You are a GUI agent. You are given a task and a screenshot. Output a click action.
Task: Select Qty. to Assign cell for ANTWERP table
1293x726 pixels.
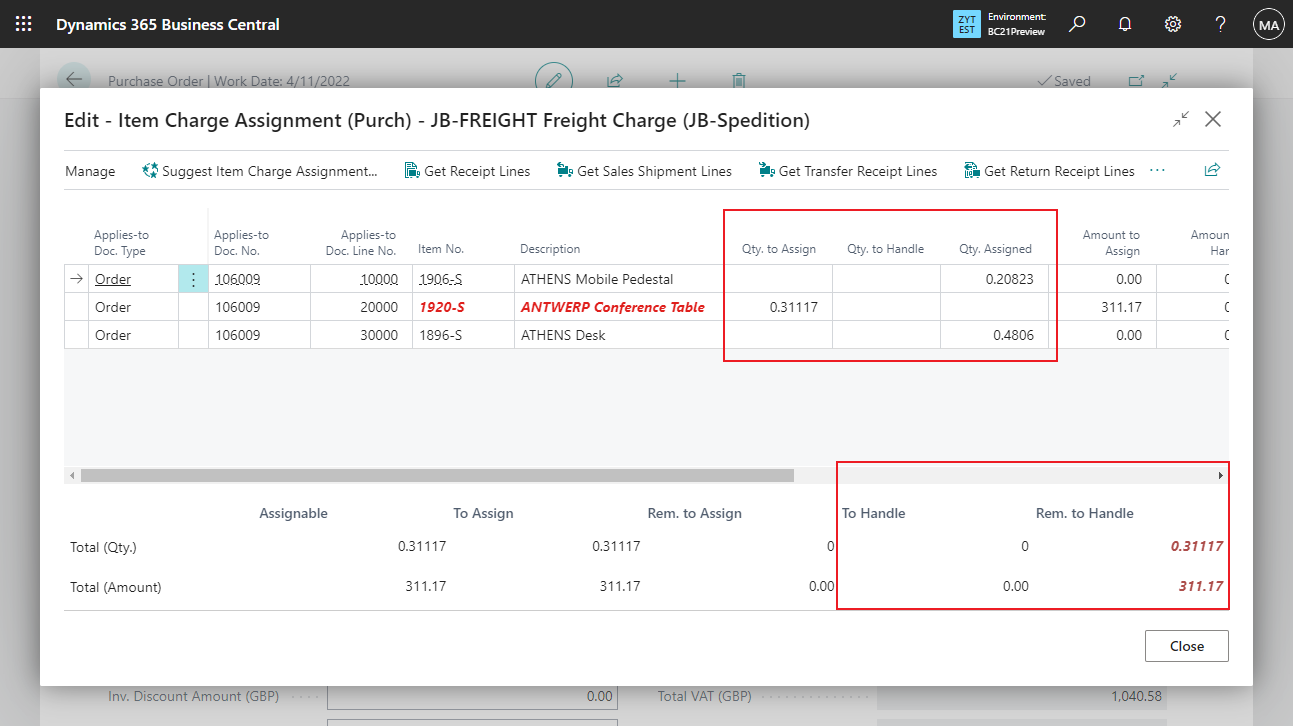point(779,308)
